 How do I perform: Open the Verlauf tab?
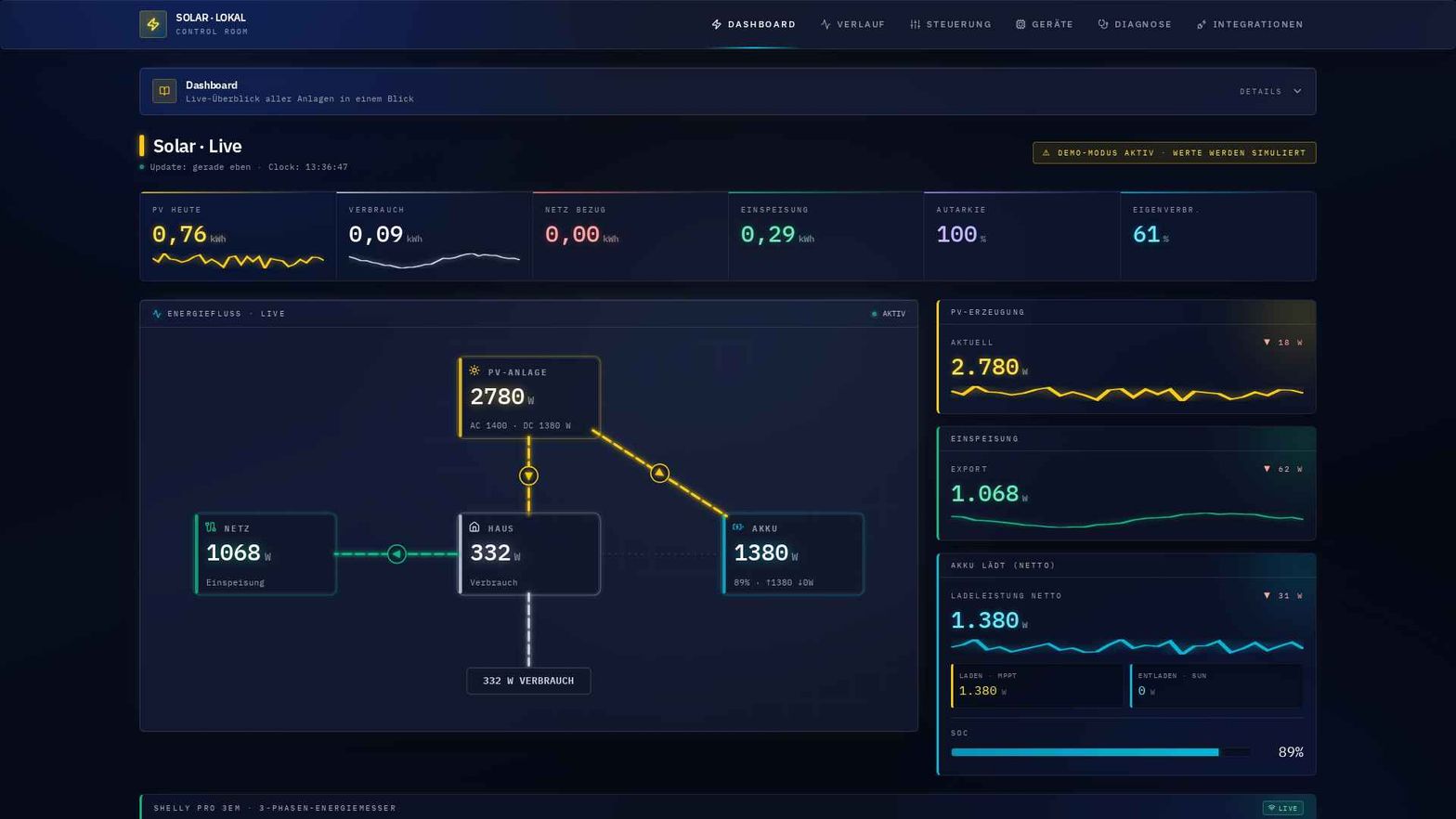pos(852,24)
